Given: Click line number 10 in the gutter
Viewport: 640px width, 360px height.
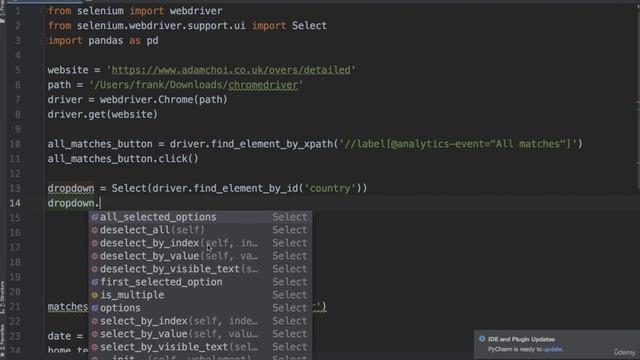Looking at the screenshot, I should coord(15,144).
